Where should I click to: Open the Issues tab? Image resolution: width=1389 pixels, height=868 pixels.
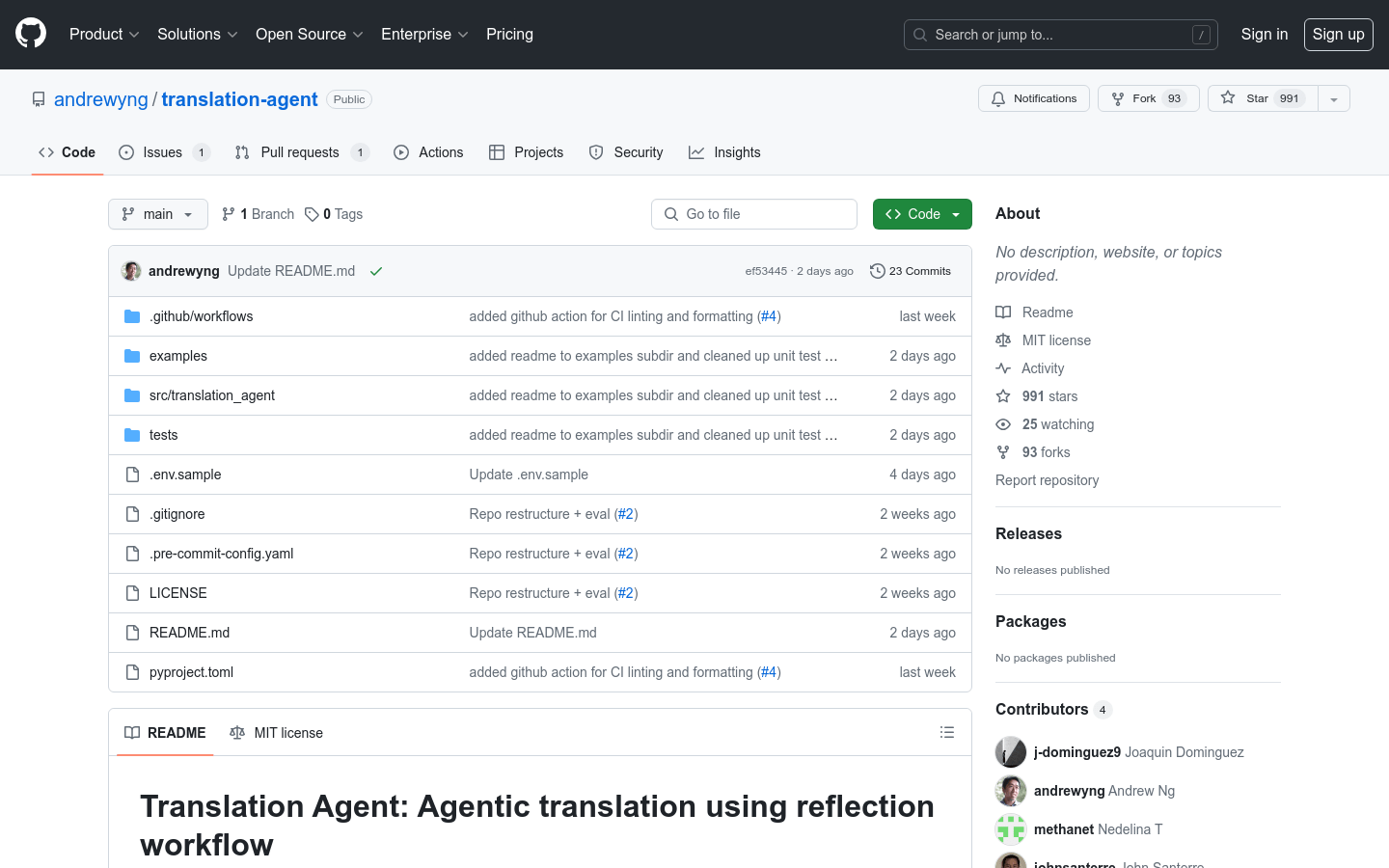[x=162, y=152]
